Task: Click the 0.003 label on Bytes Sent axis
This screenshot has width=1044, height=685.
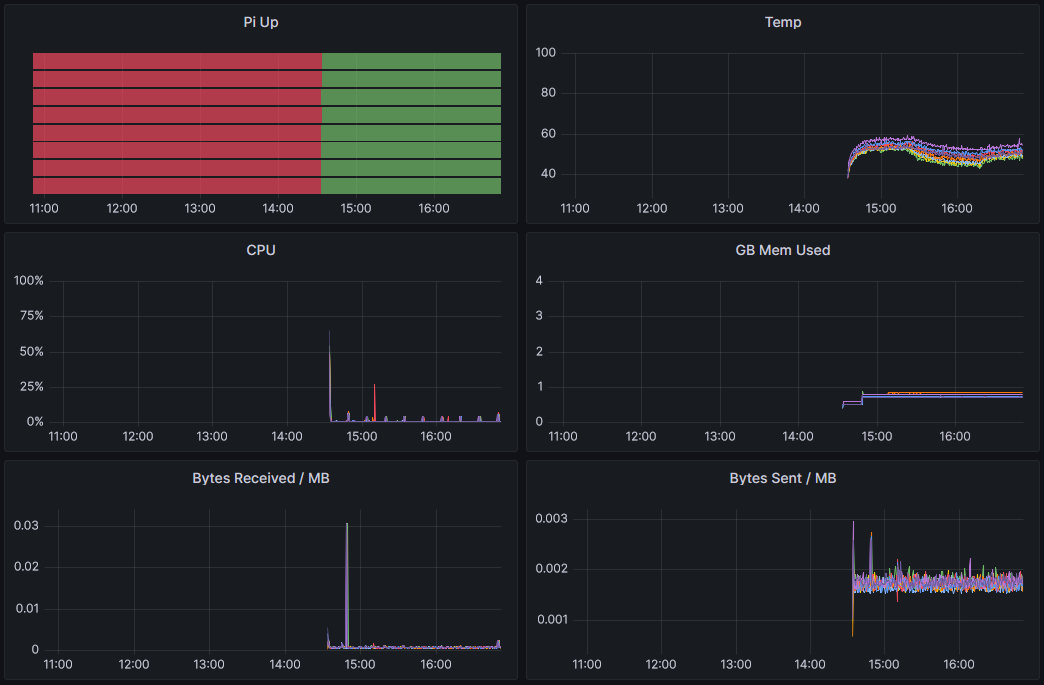Action: (553, 518)
